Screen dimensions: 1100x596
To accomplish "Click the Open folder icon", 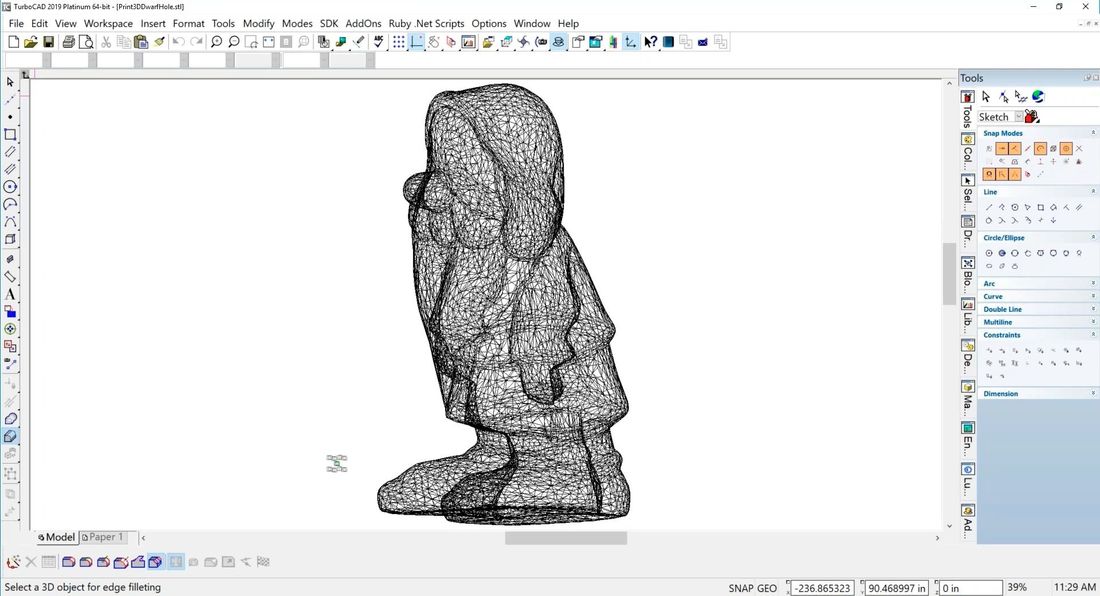I will [31, 42].
